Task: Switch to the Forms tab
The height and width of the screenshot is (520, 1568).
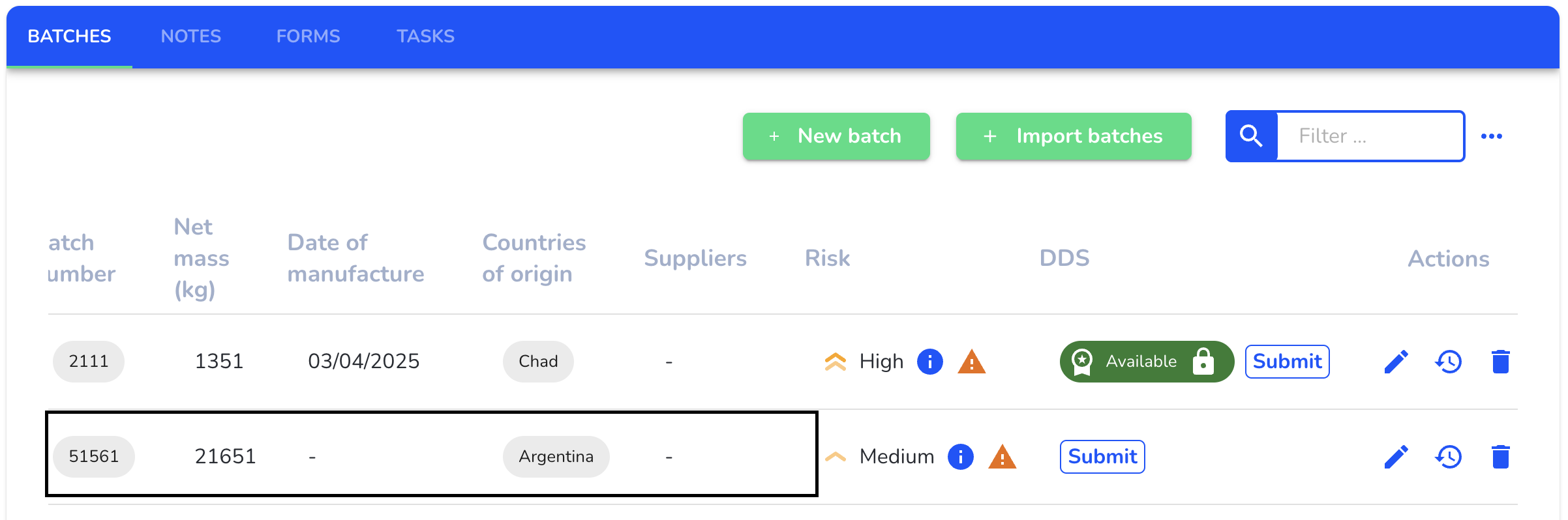Action: [309, 36]
